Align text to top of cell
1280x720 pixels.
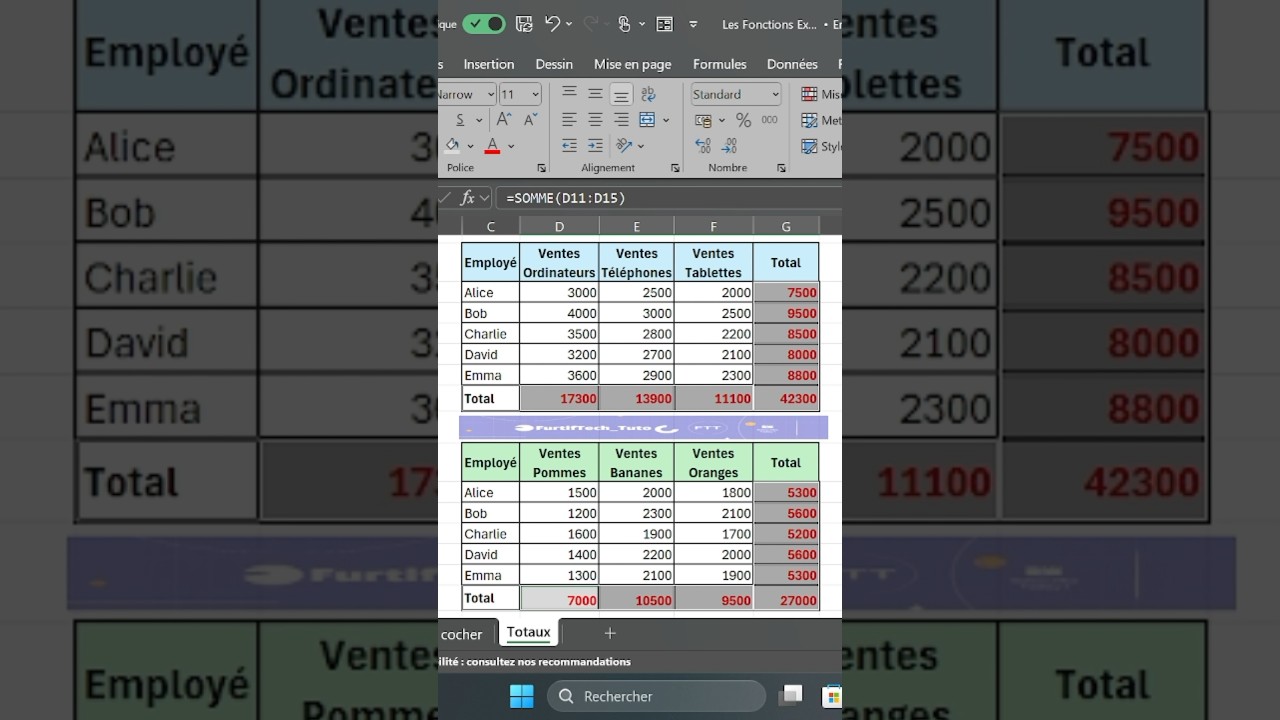pos(569,93)
